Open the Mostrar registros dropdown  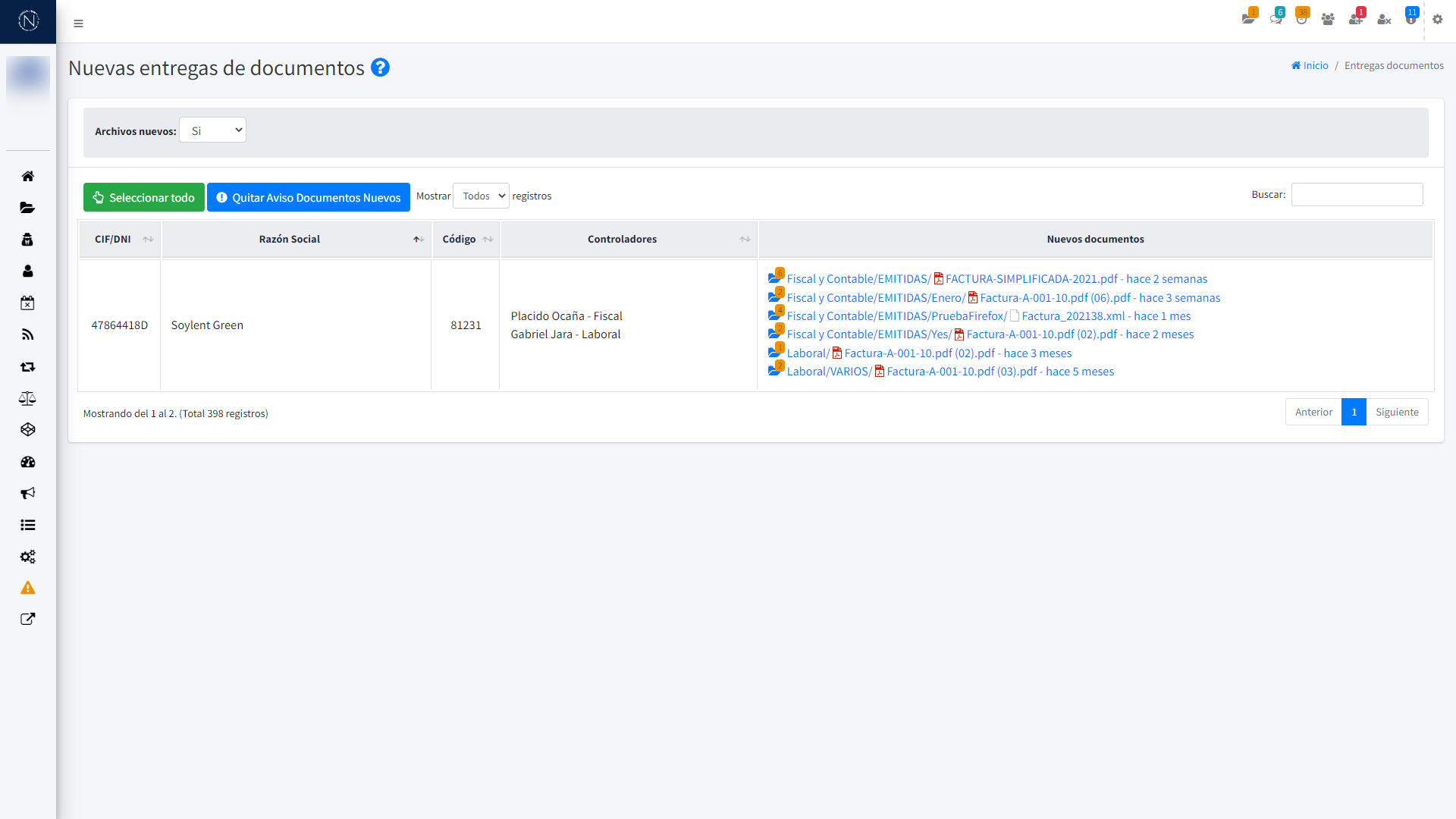(x=481, y=196)
